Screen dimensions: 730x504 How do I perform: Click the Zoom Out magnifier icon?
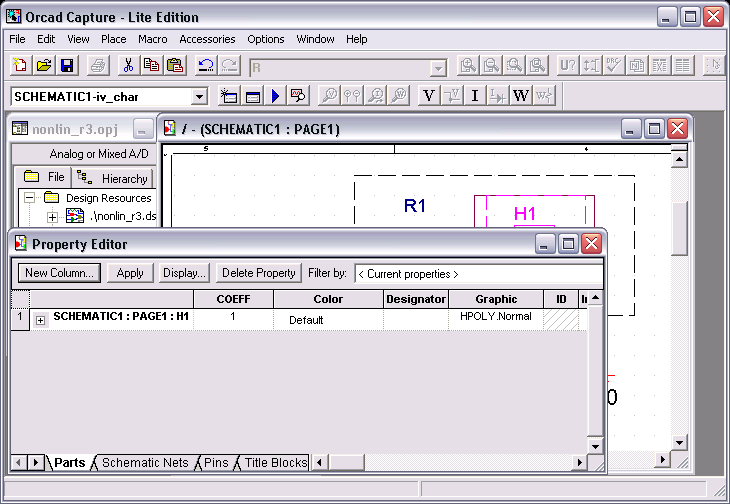(x=491, y=66)
